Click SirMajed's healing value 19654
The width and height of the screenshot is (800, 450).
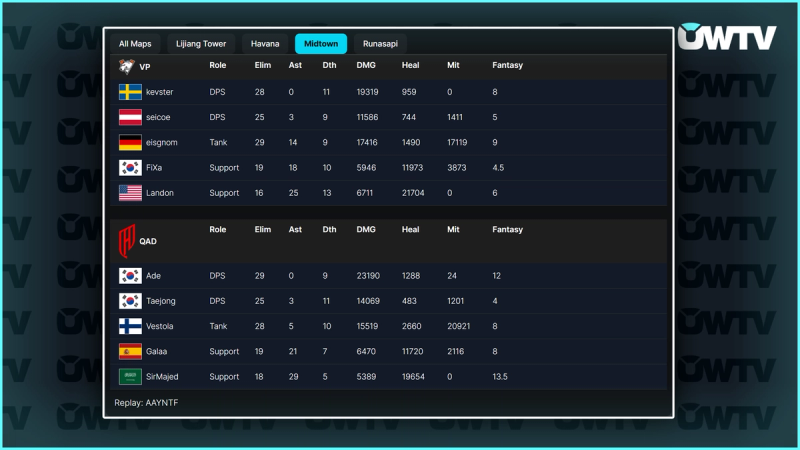pyautogui.click(x=413, y=377)
